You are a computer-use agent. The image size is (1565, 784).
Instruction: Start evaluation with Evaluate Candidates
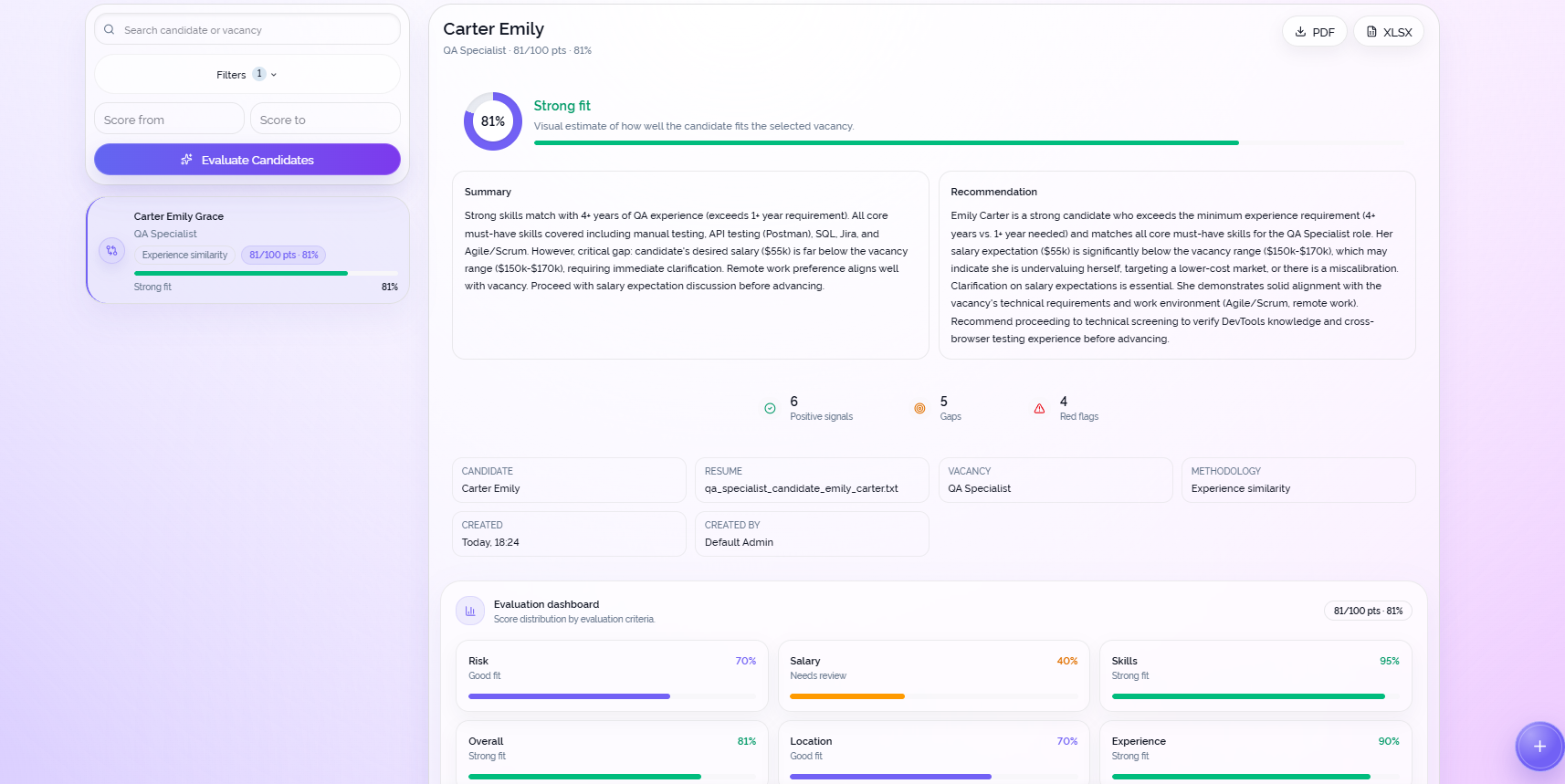247,160
